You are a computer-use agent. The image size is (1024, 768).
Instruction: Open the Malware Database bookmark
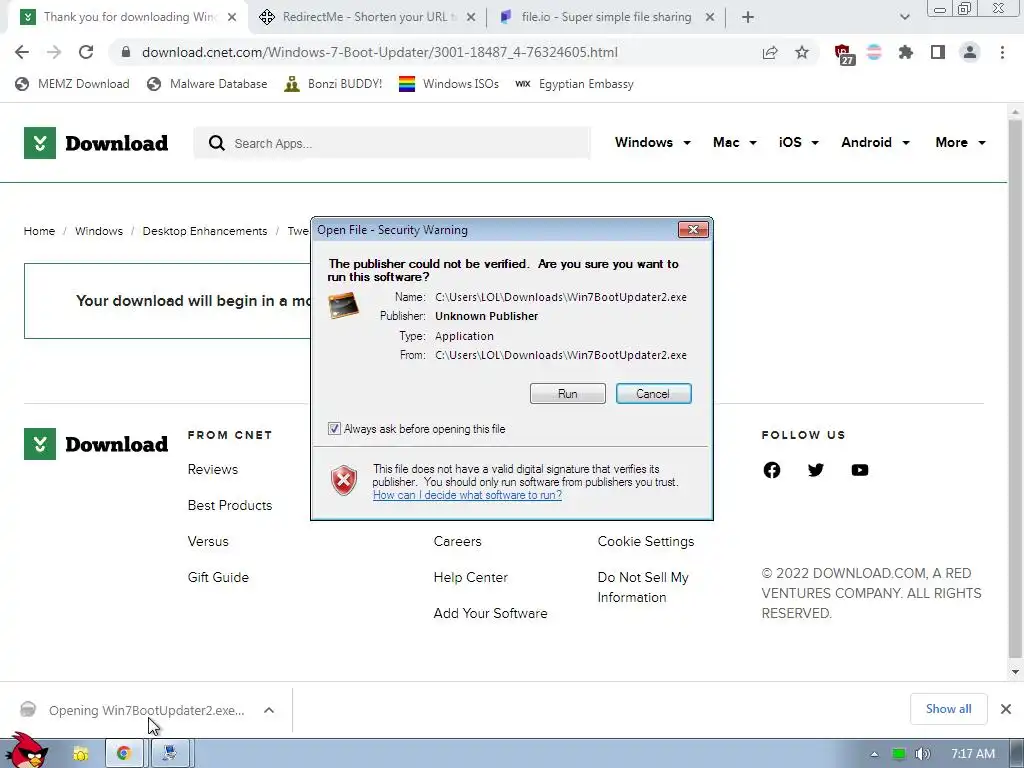coord(208,84)
